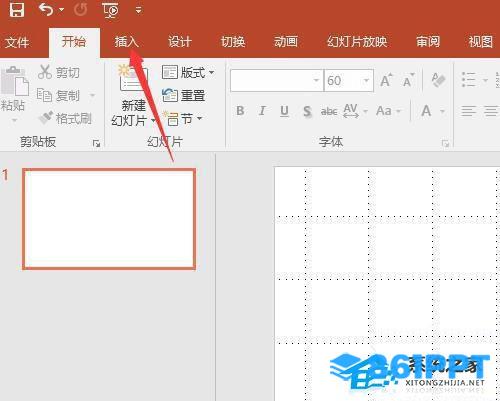
Task: Click the Save icon in quick access toolbar
Action: tap(17, 9)
